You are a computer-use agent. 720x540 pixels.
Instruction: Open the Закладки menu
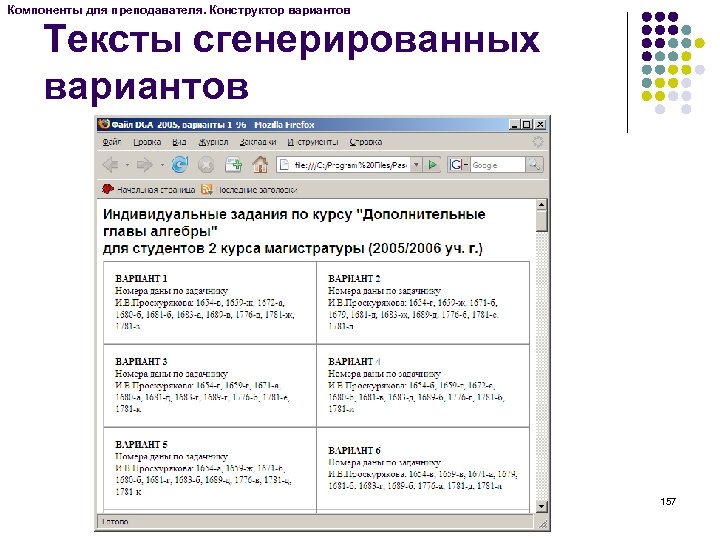(x=258, y=142)
